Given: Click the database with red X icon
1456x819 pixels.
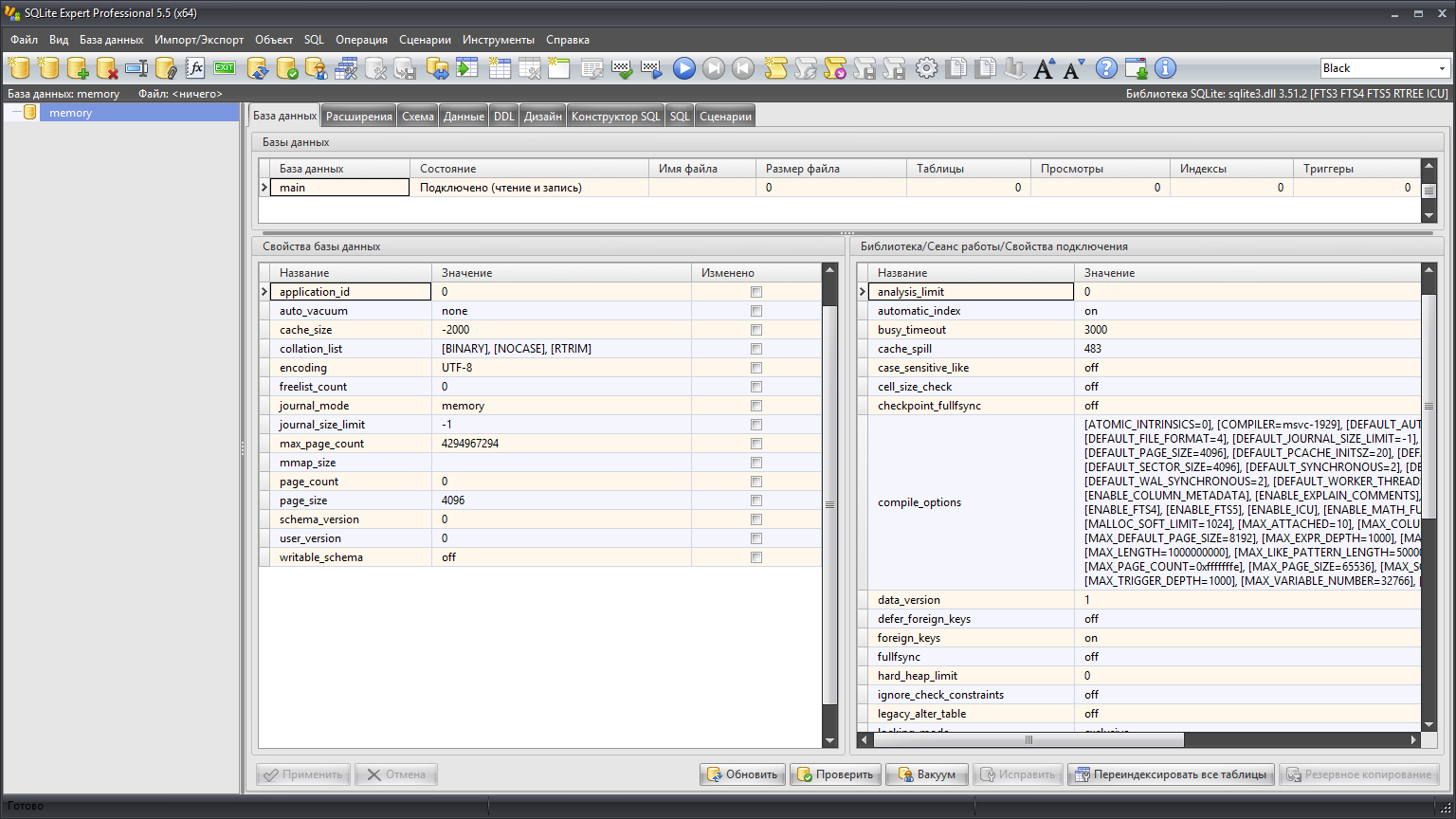Looking at the screenshot, I should click(107, 68).
